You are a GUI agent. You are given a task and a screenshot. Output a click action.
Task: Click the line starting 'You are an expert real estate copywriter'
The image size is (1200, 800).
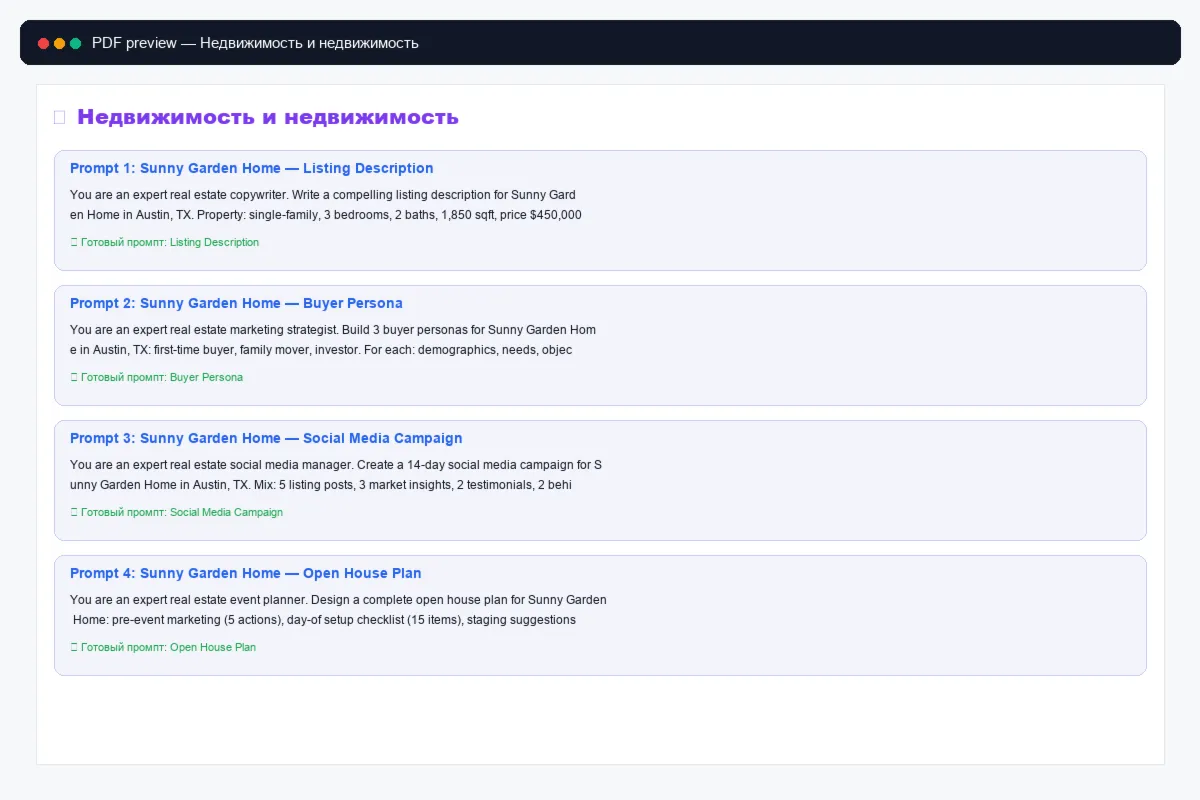tap(323, 195)
